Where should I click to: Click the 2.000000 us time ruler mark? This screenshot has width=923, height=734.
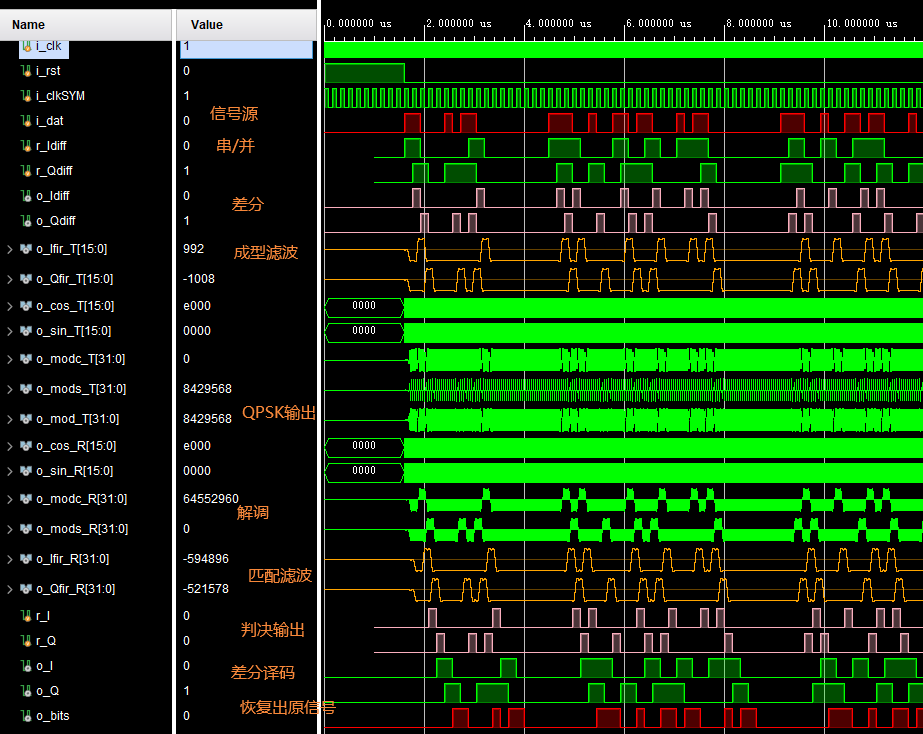pos(458,24)
